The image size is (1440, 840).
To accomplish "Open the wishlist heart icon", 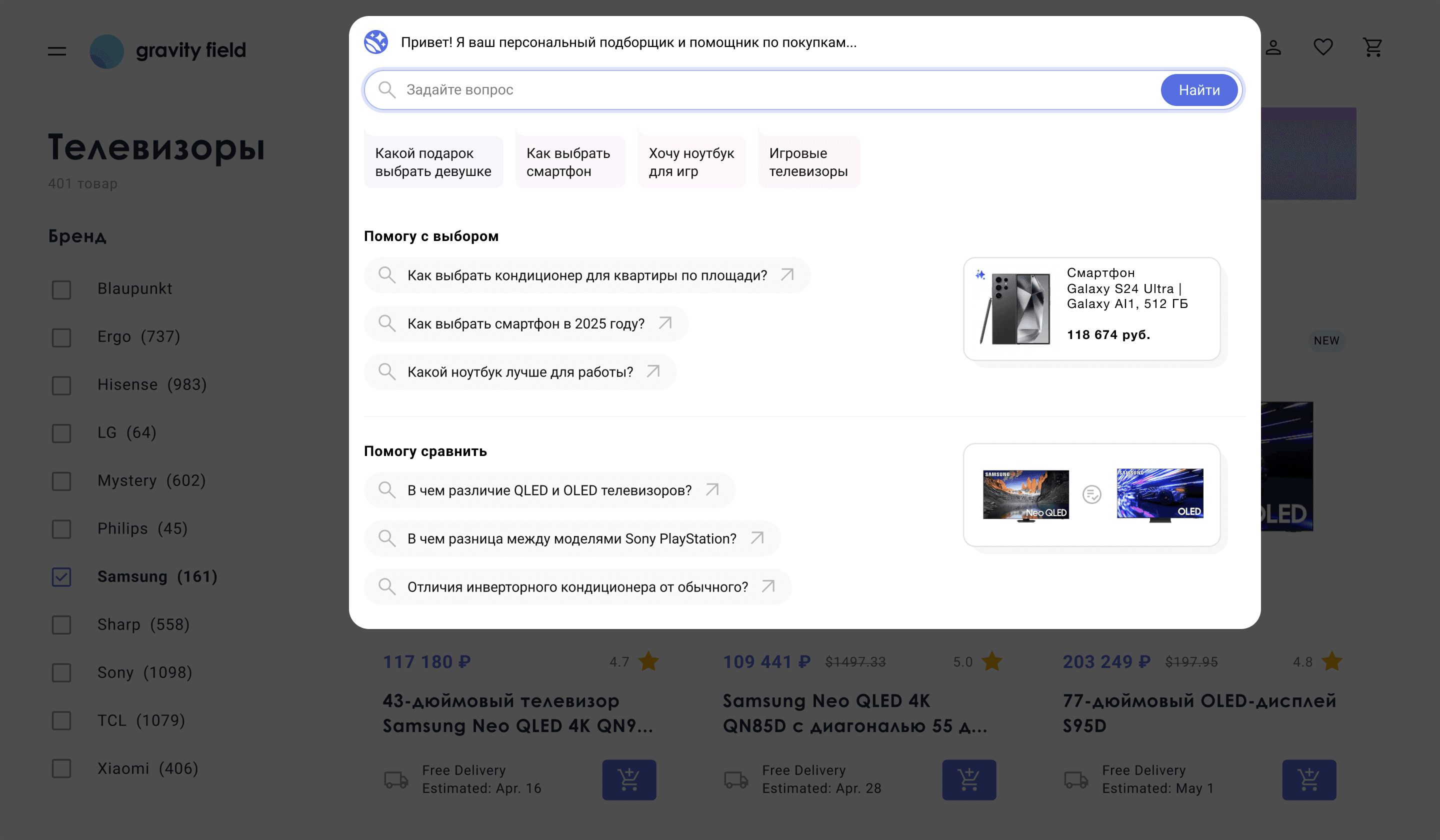I will tap(1323, 48).
